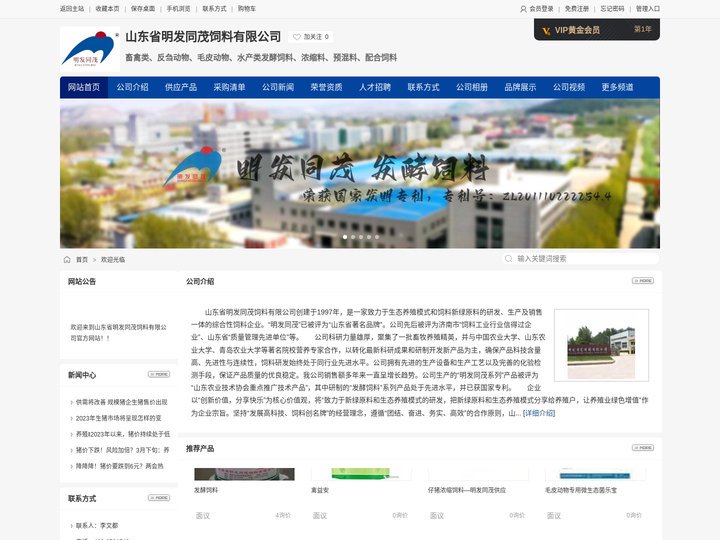The image size is (720, 540).
Task: Click the heart icon to follow the company
Action: tap(297, 37)
